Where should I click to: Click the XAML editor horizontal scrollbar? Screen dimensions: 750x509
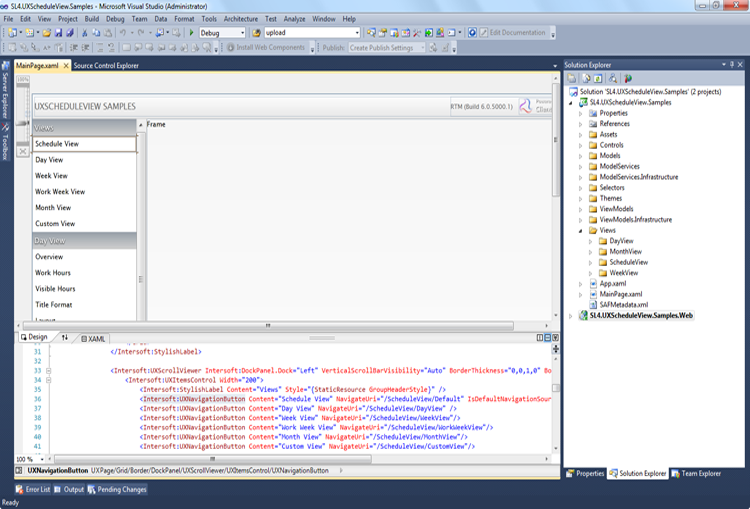(213, 459)
